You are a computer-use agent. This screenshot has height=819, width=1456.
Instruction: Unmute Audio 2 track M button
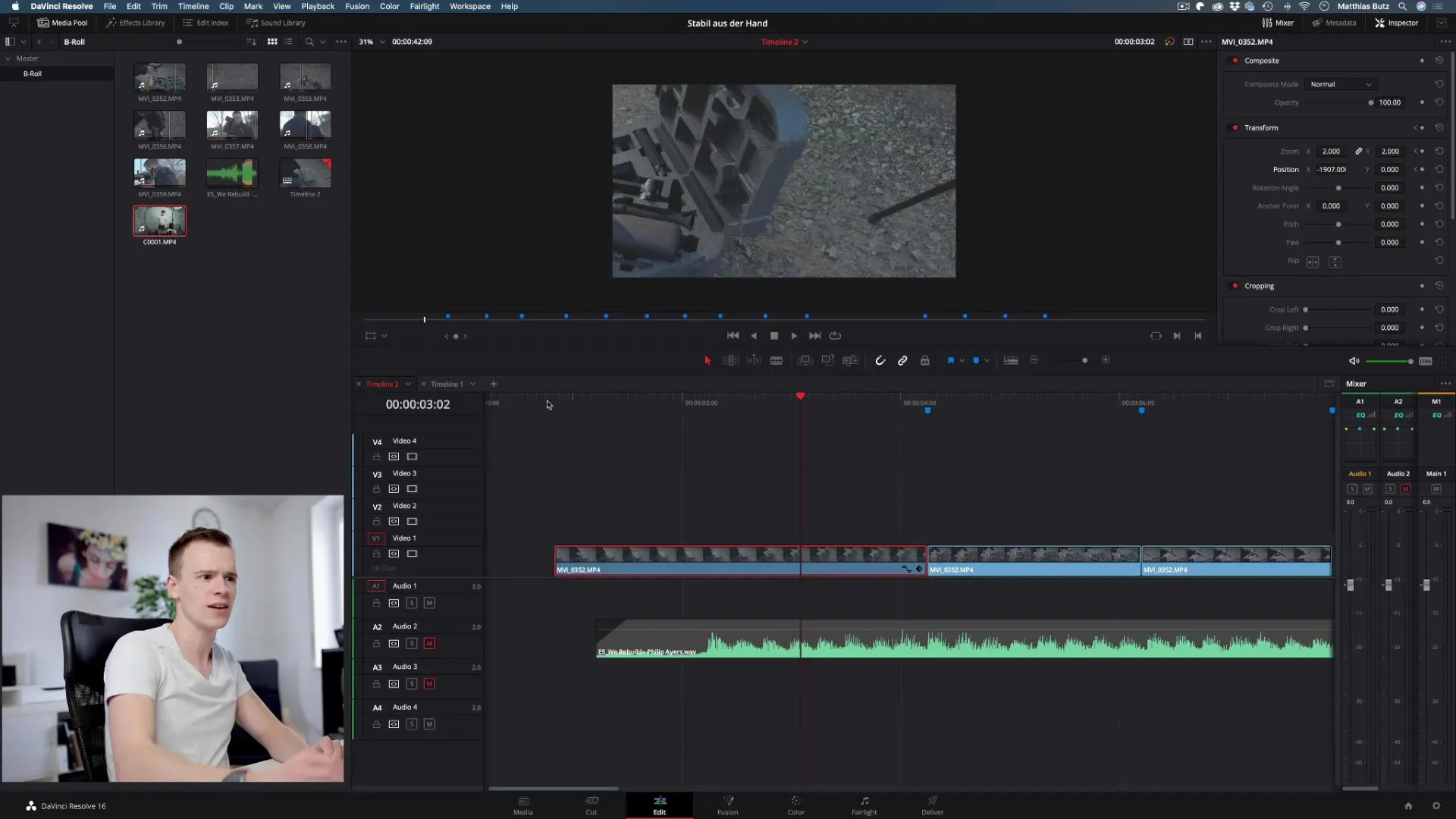point(429,644)
